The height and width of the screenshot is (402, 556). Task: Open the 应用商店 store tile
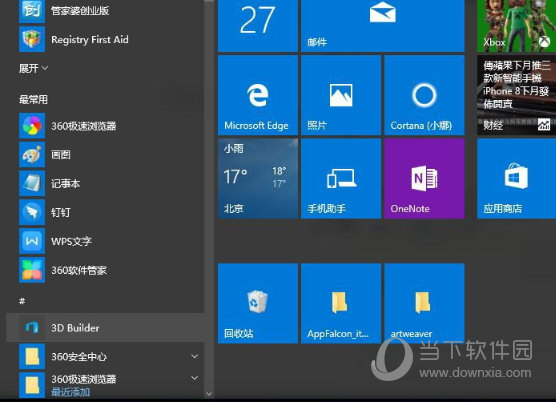[x=517, y=178]
